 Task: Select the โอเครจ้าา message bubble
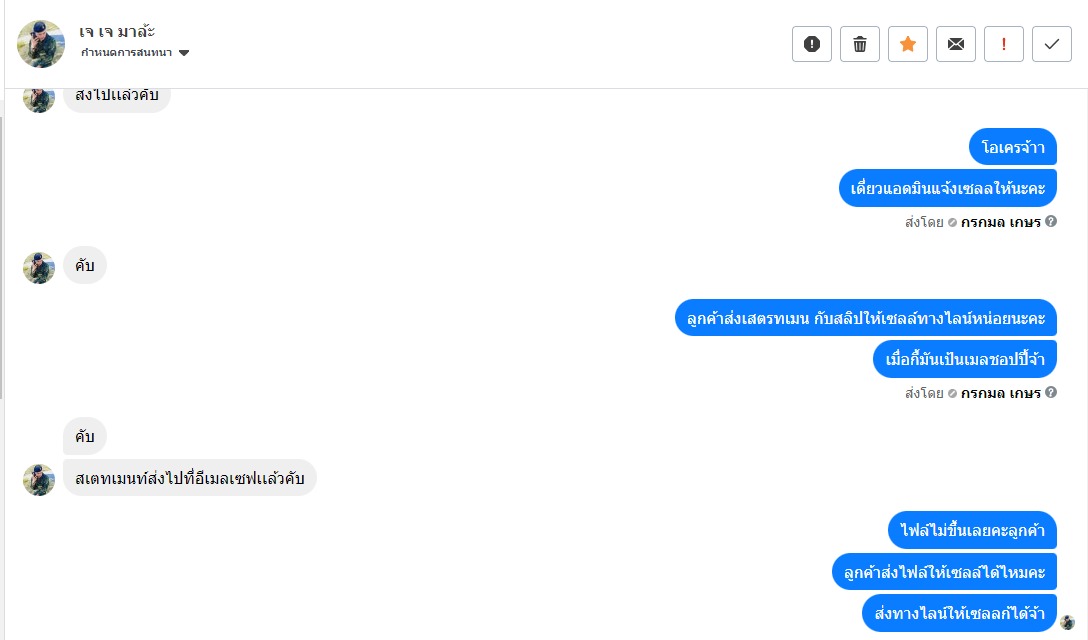[1013, 146]
